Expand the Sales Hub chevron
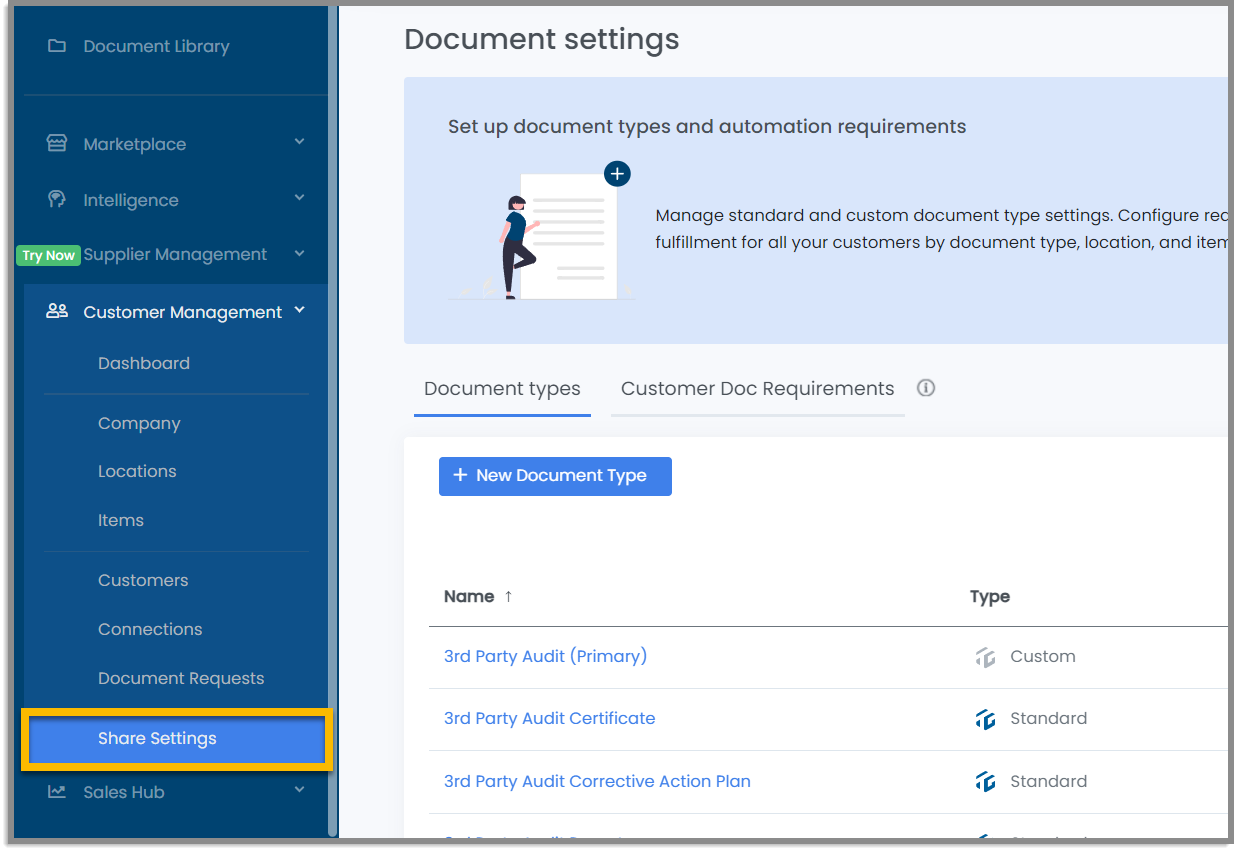 (299, 790)
